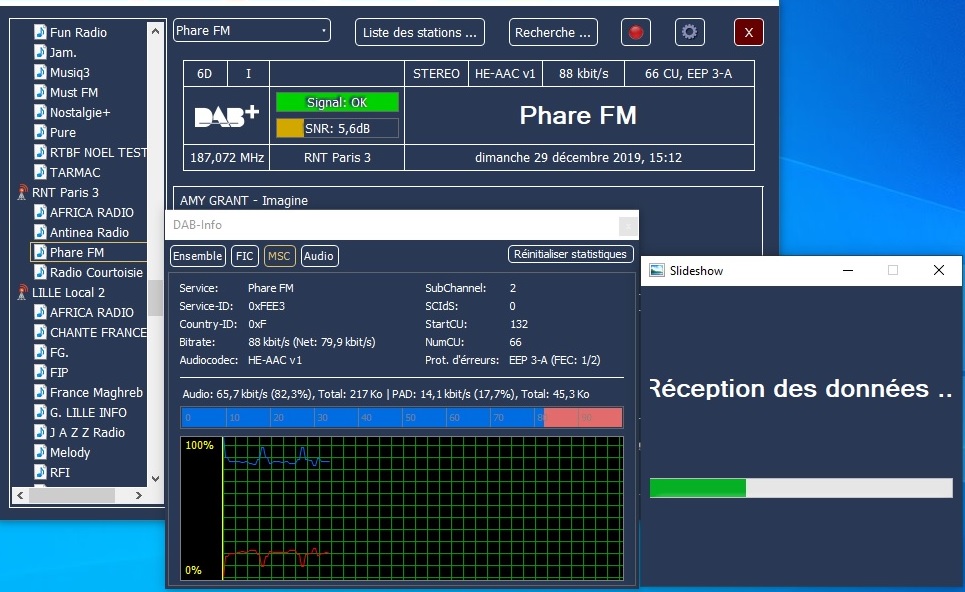Viewport: 965px width, 592px height.
Task: Click the CHANTE FRANCE note icon
Action: click(x=40, y=332)
